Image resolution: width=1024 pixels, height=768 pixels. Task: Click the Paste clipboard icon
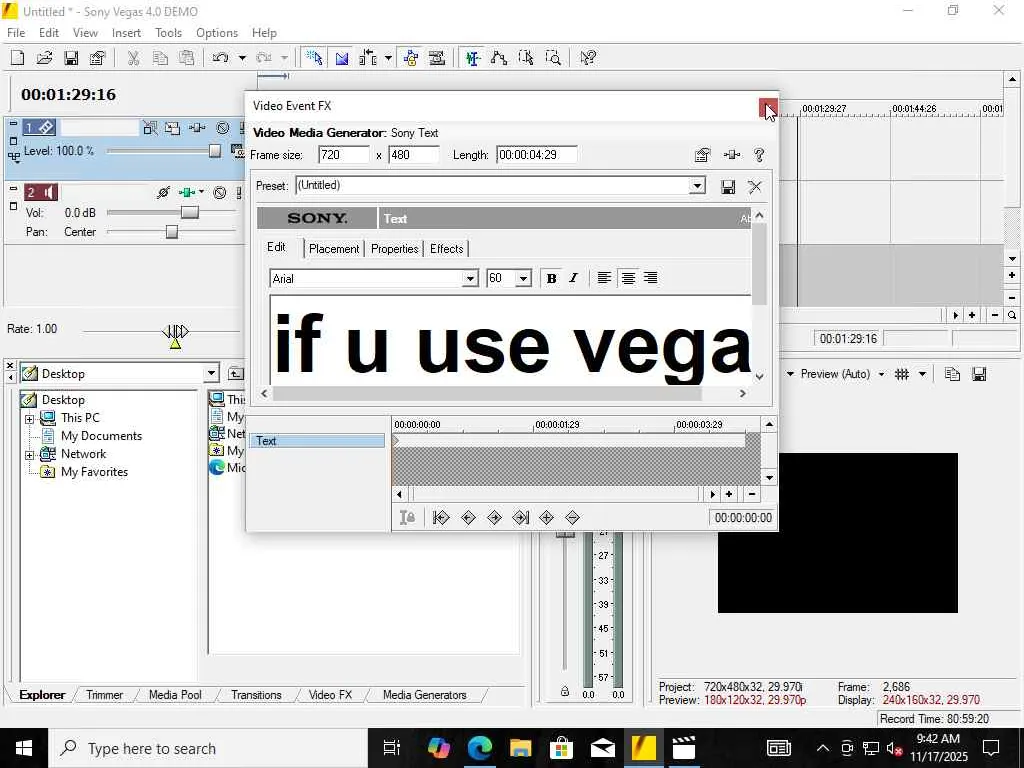pyautogui.click(x=187, y=58)
